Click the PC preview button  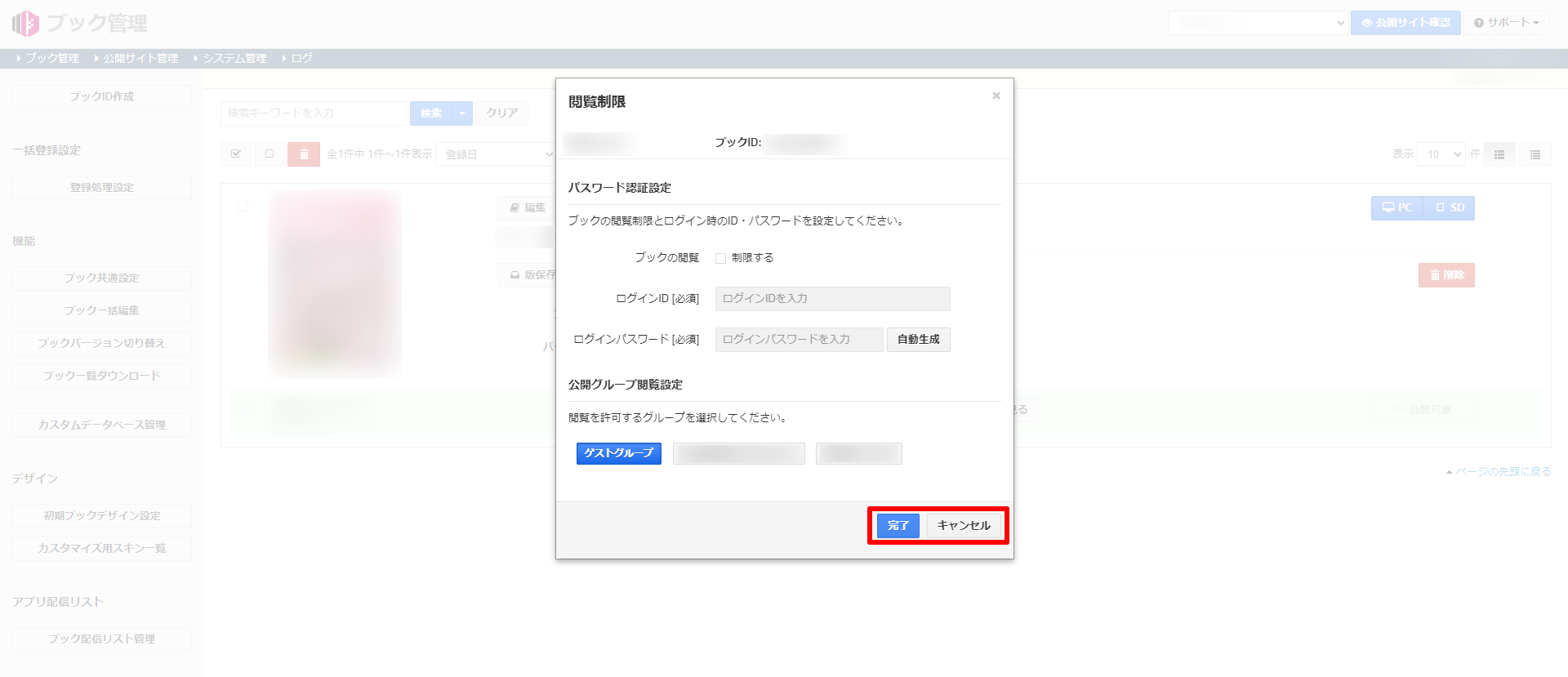pos(1397,208)
